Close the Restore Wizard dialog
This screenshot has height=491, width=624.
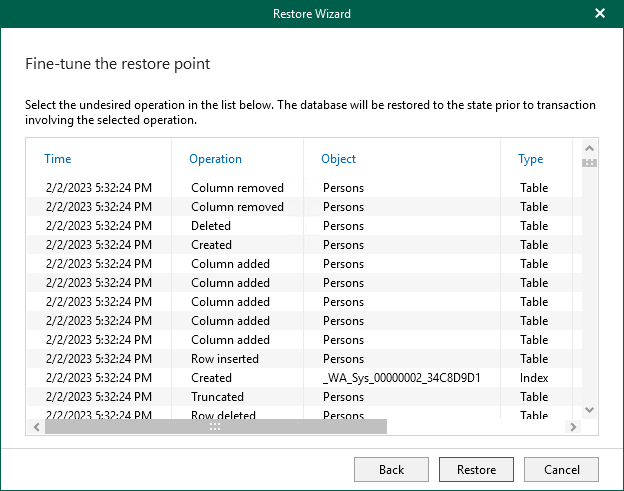click(600, 14)
